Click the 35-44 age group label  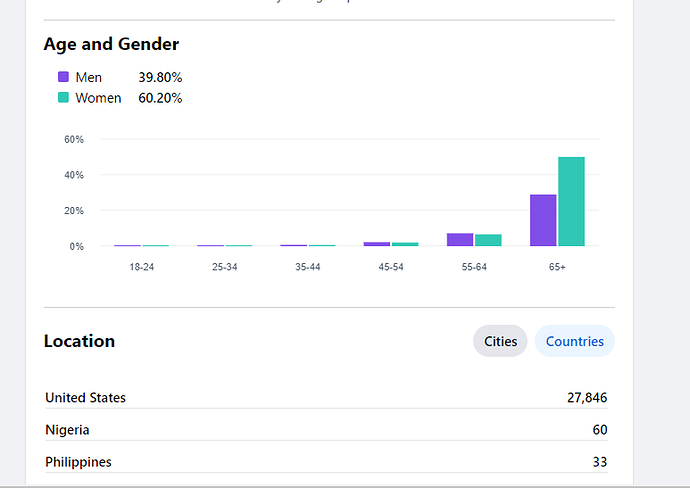(307, 267)
